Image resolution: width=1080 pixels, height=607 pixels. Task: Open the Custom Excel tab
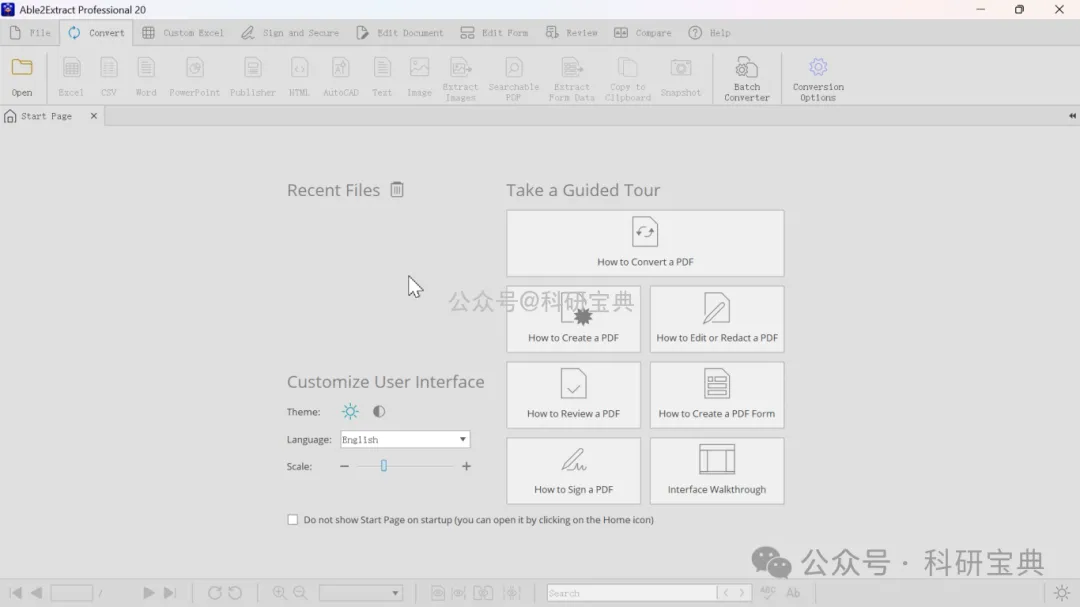[183, 32]
